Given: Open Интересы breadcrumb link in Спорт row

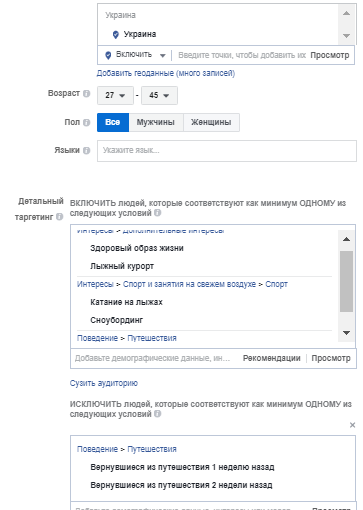Looking at the screenshot, I should pos(95,284).
